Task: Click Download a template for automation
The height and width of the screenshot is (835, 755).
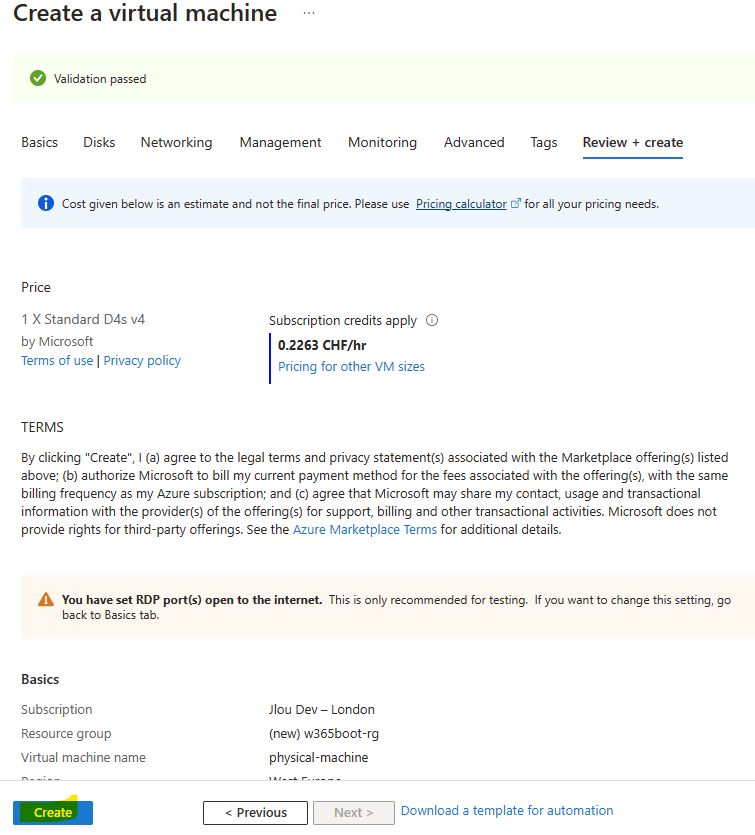Action: 507,811
